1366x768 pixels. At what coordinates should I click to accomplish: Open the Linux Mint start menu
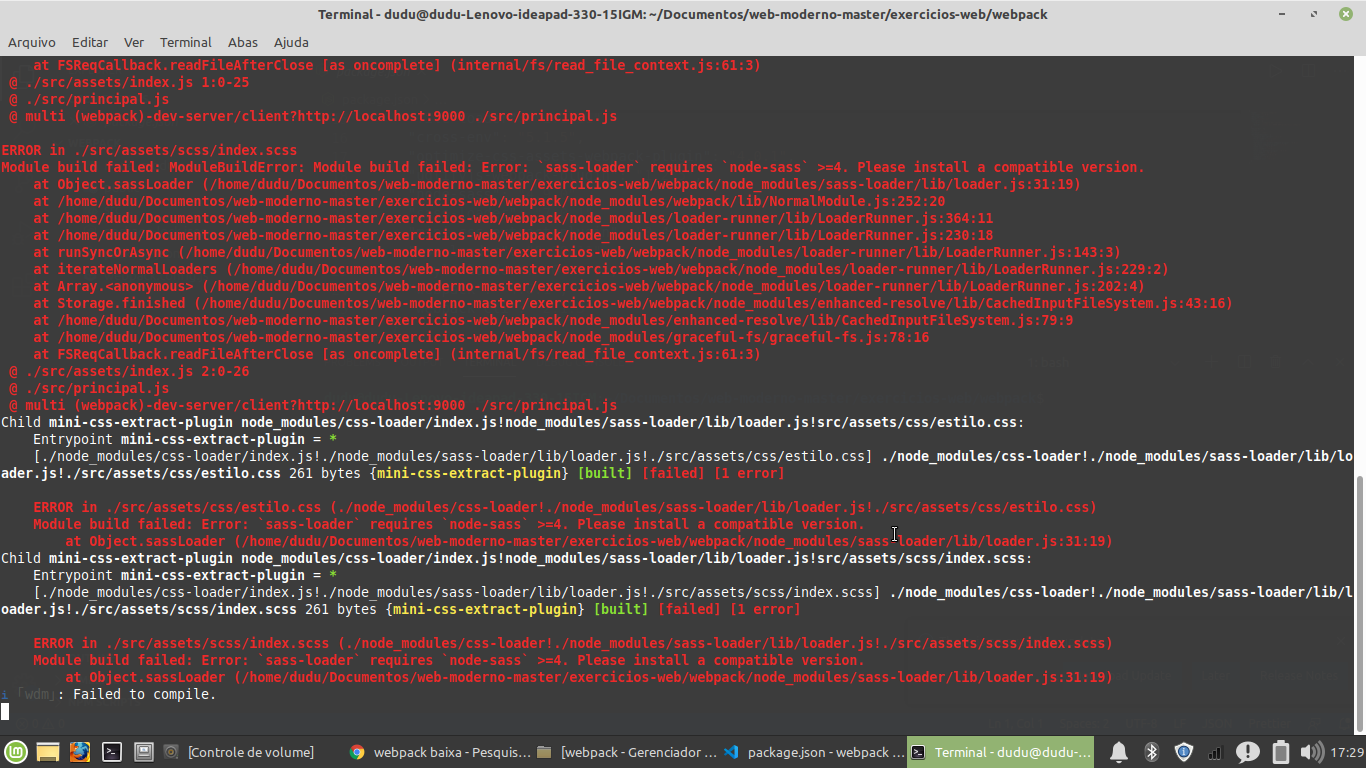pos(16,752)
